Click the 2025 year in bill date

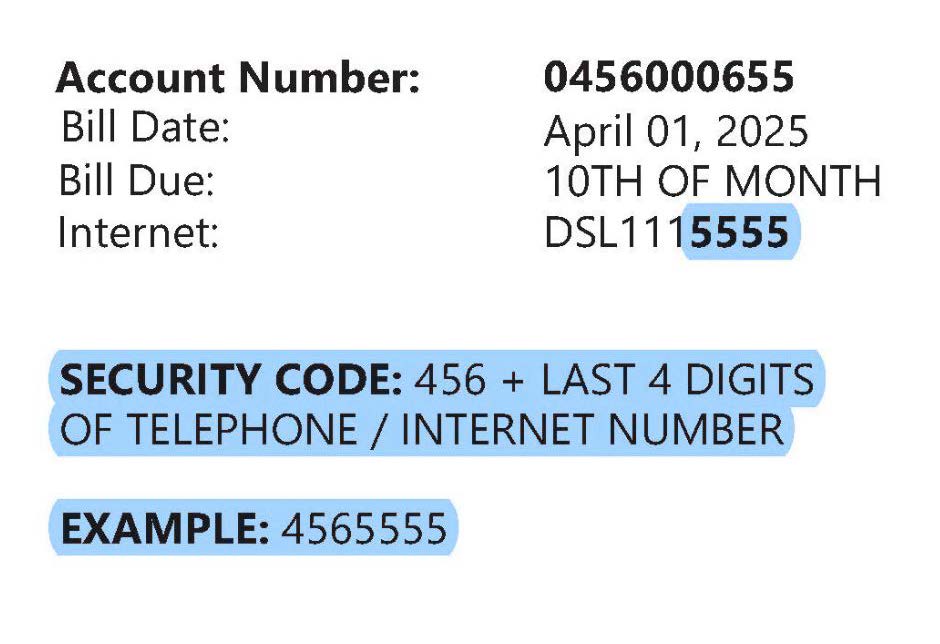(762, 131)
